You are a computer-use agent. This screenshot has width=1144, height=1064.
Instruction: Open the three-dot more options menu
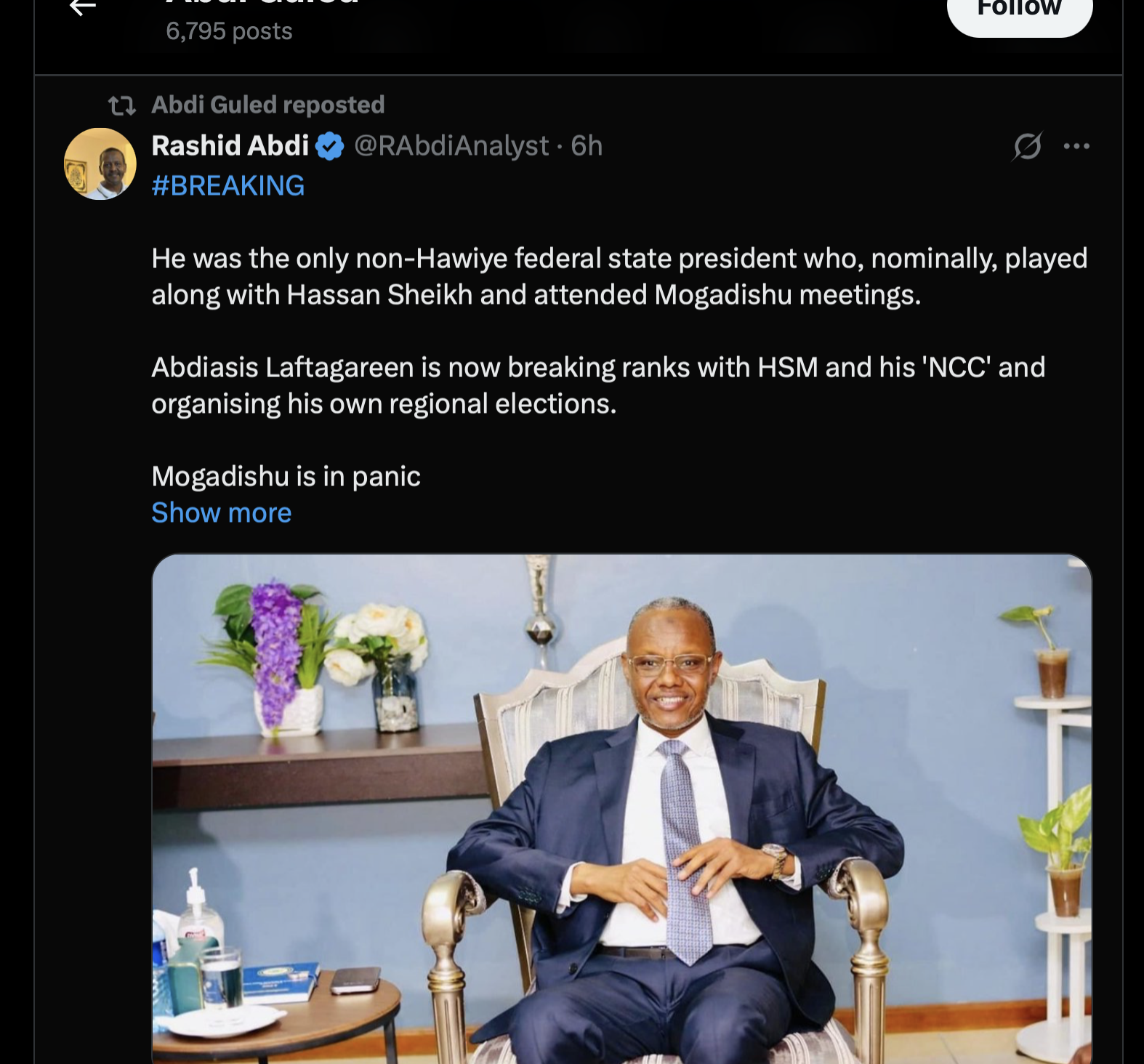1076,146
